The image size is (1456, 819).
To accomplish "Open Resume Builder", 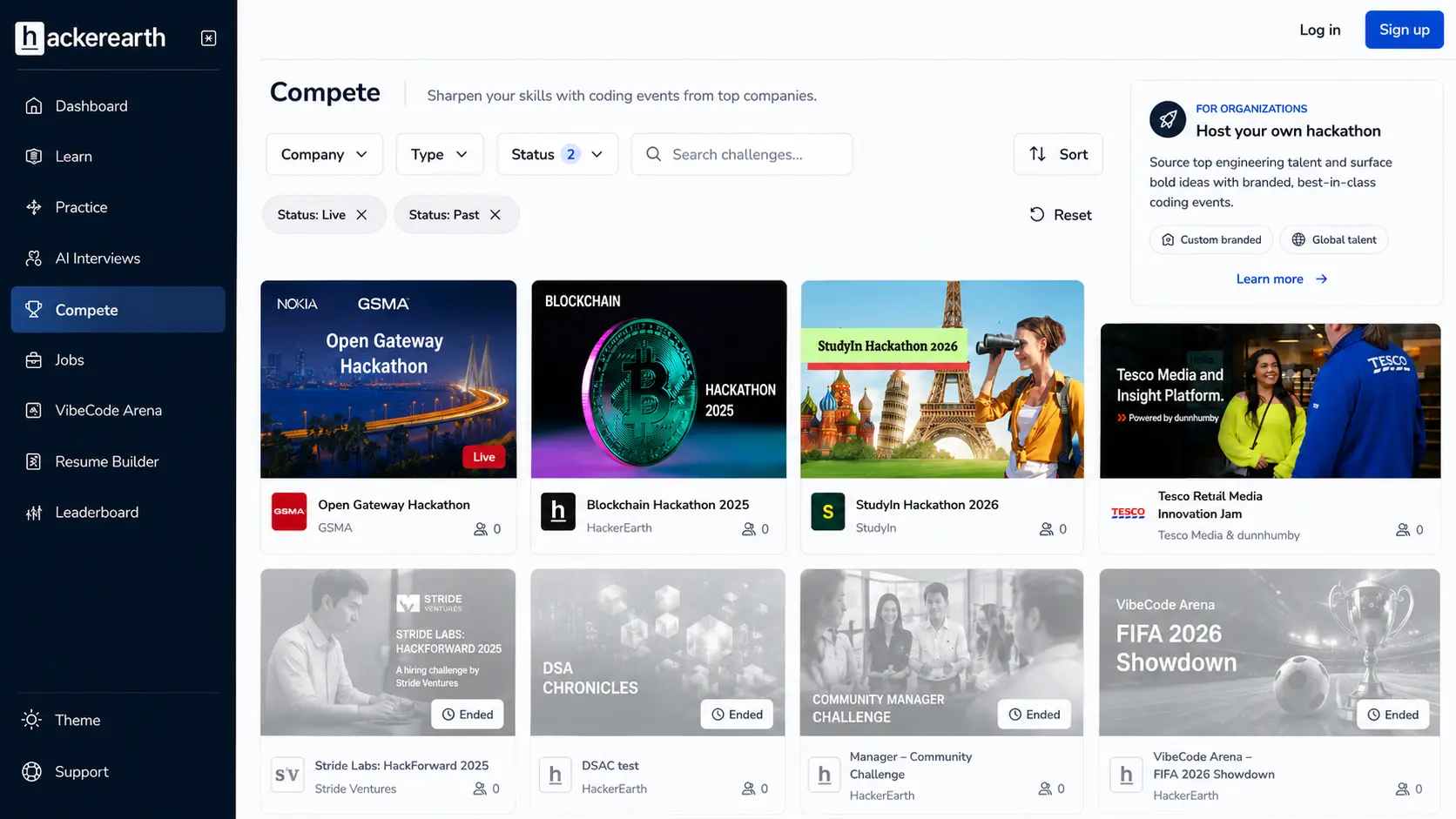I will click(x=118, y=462).
